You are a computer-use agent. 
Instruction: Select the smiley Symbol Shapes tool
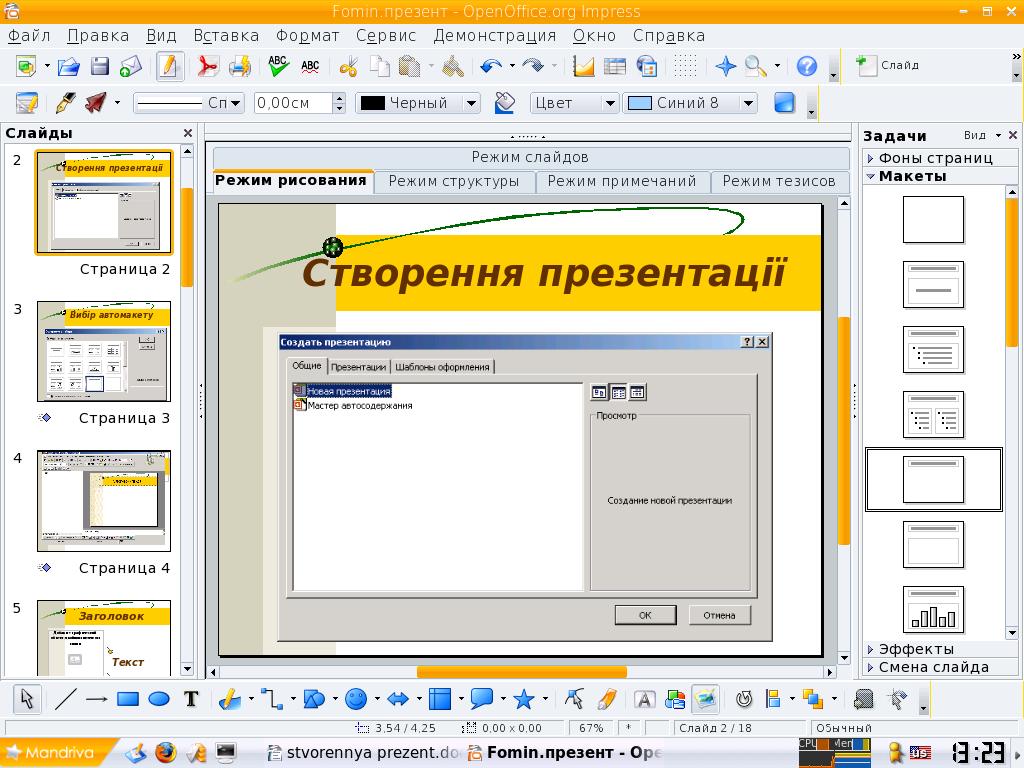coord(356,700)
